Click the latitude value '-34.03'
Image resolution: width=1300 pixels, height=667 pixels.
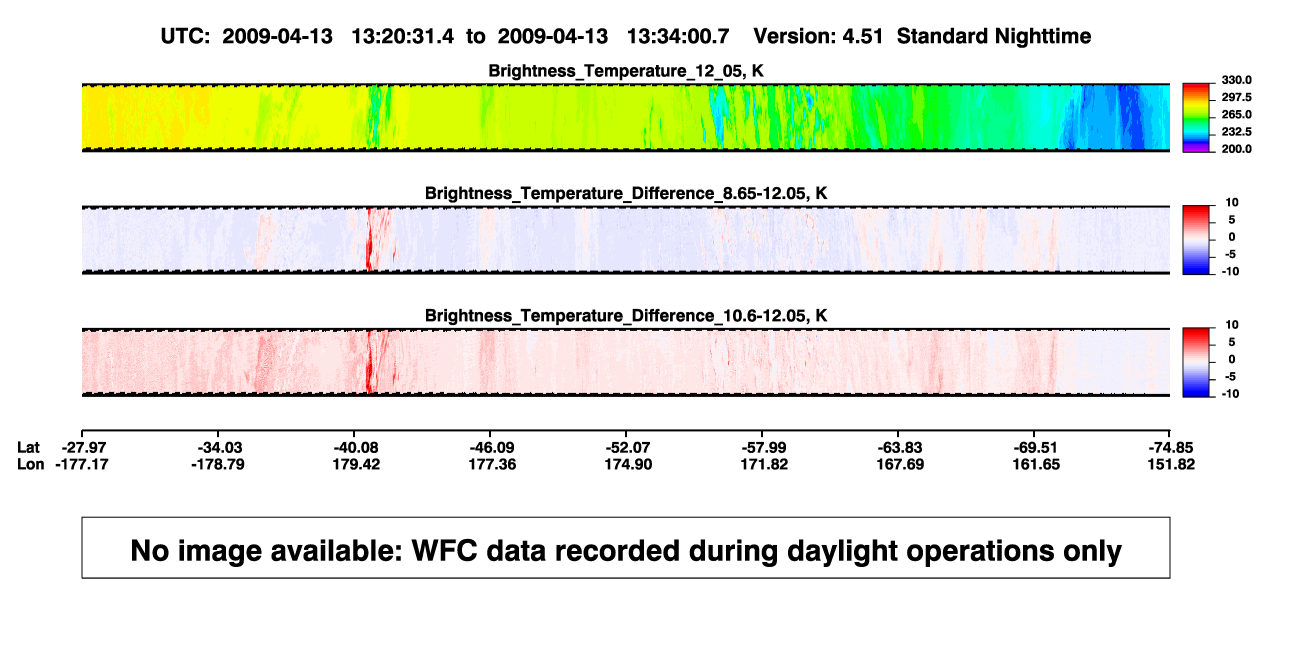[x=221, y=447]
